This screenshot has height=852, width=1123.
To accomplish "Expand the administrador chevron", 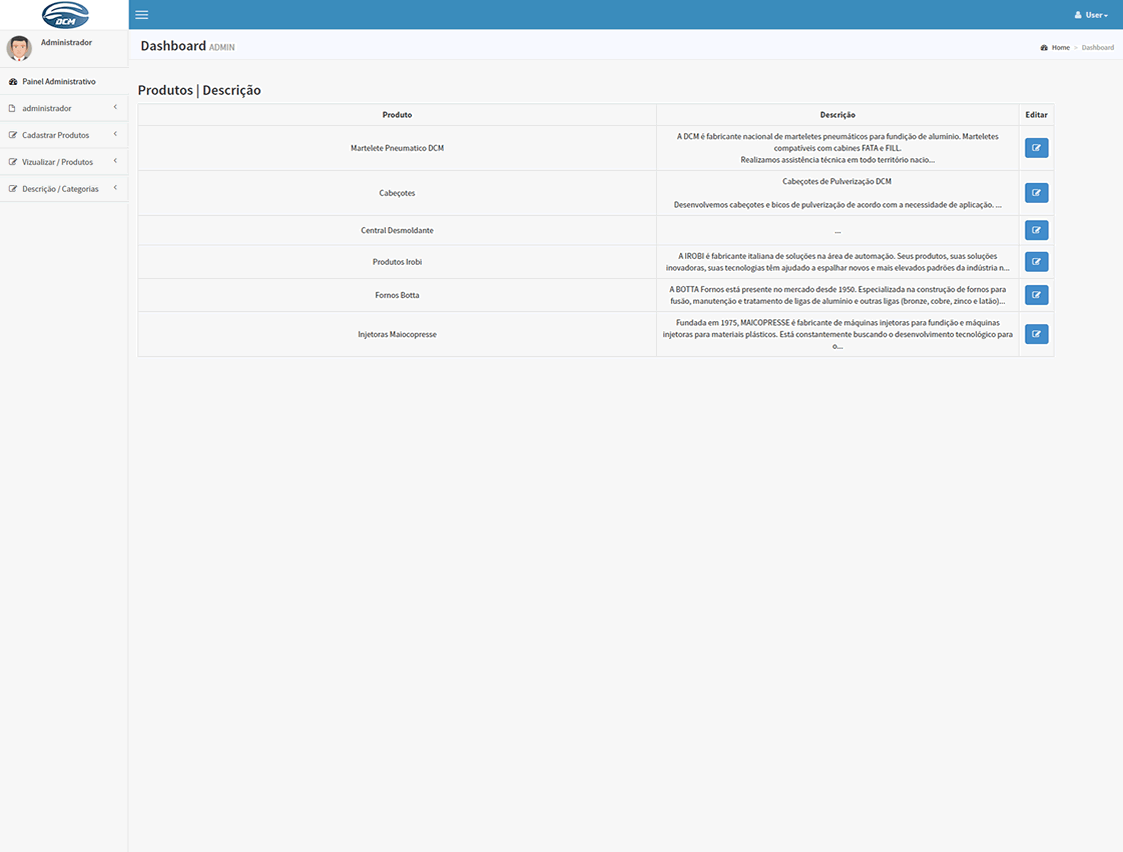I will coord(115,107).
